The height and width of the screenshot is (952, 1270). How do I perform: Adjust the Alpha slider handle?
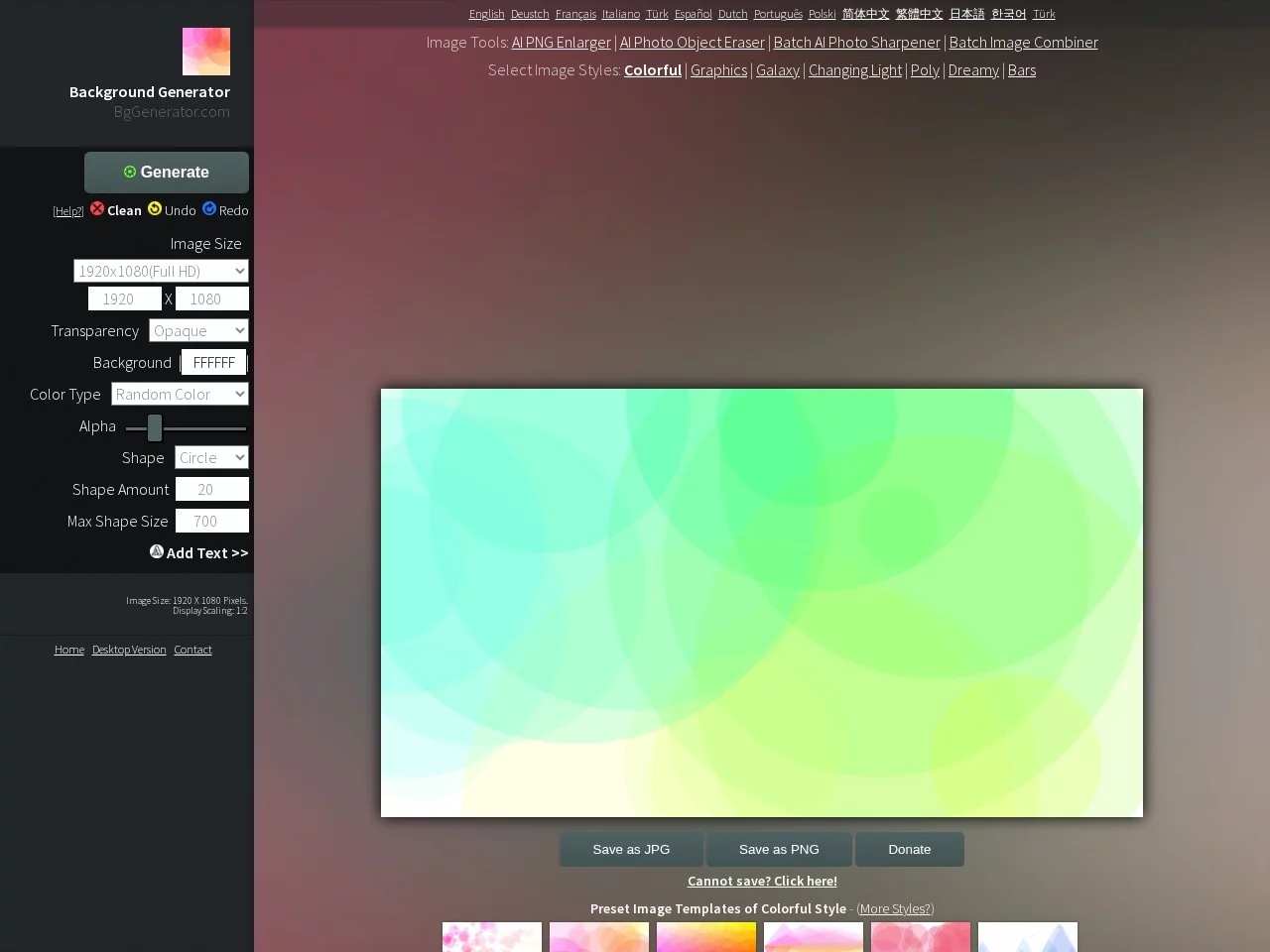click(155, 427)
